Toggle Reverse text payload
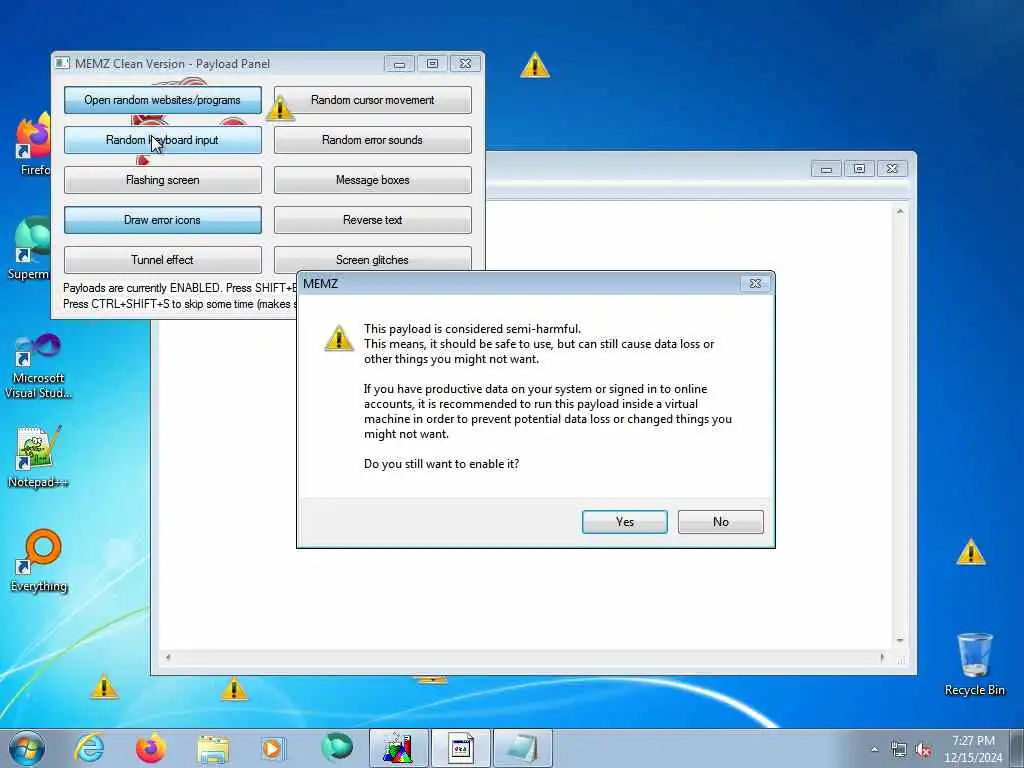The width and height of the screenshot is (1024, 768). pos(372,220)
